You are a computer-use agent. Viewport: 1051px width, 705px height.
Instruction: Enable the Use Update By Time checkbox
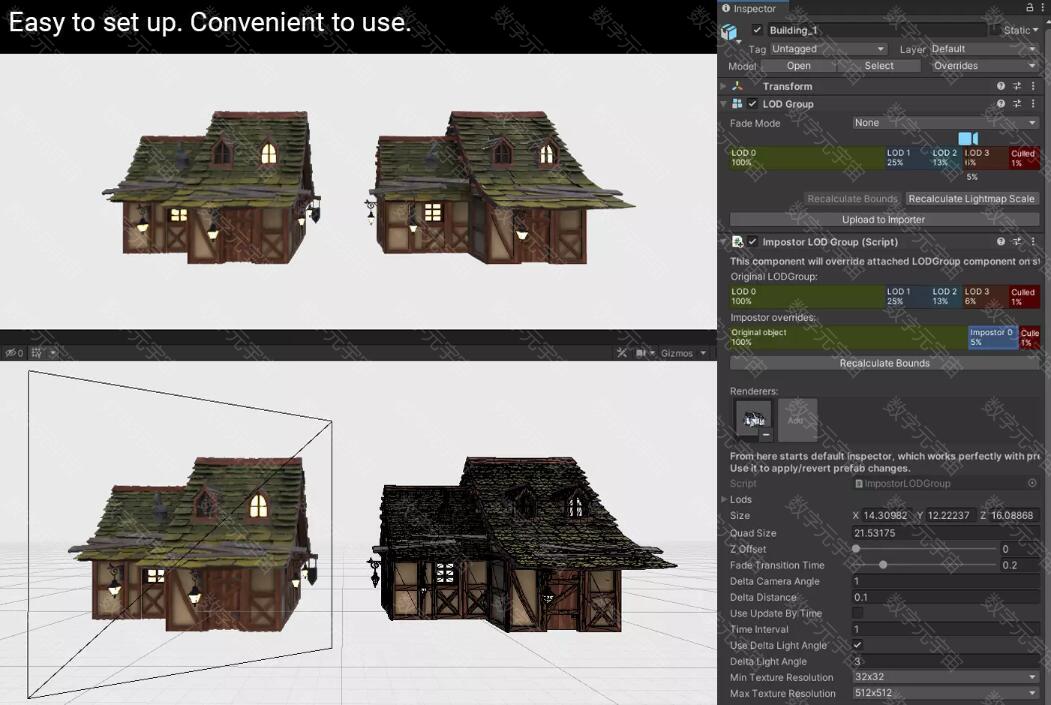tap(857, 613)
